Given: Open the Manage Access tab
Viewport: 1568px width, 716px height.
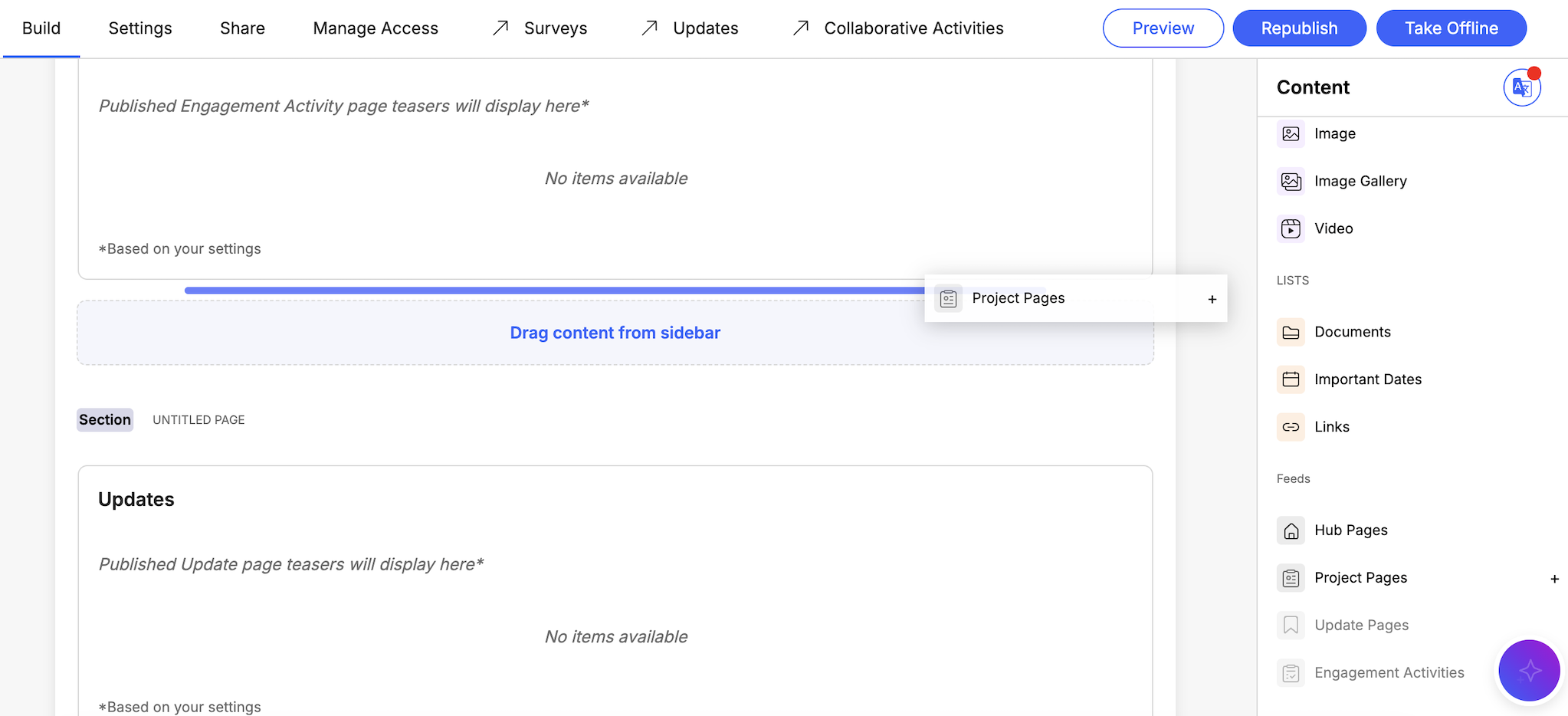Looking at the screenshot, I should [x=376, y=28].
